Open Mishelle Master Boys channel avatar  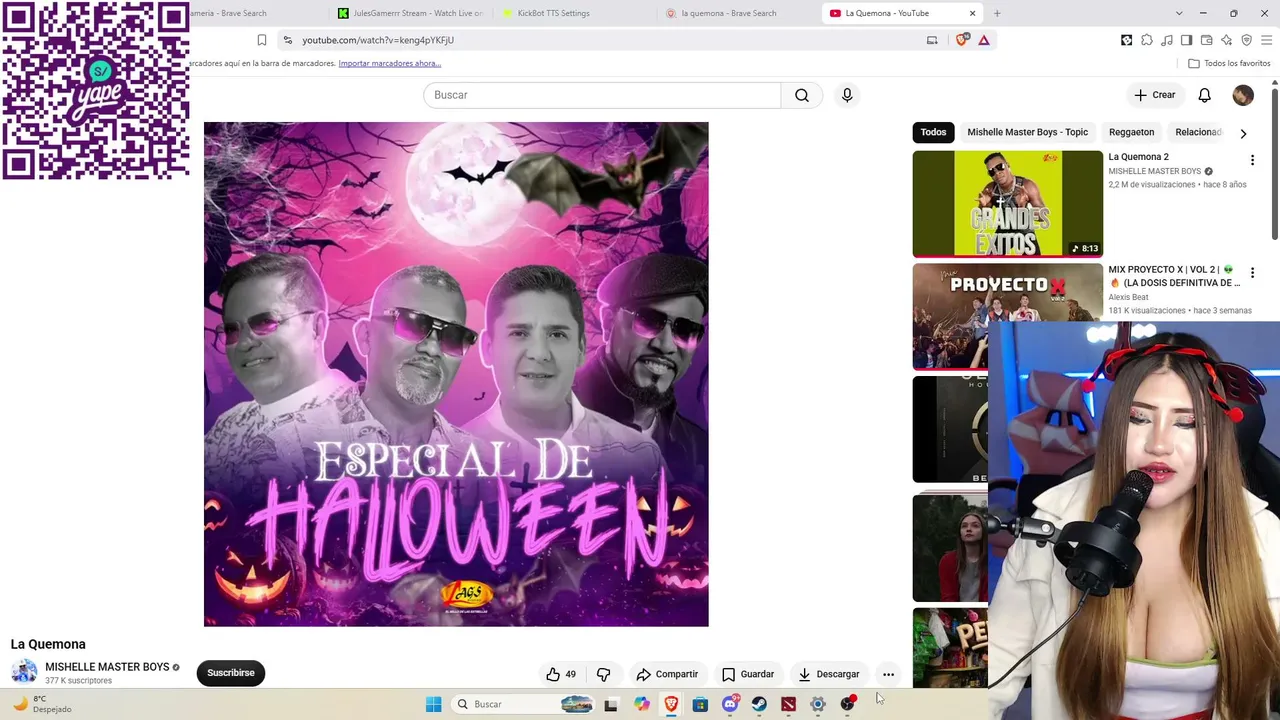click(24, 672)
